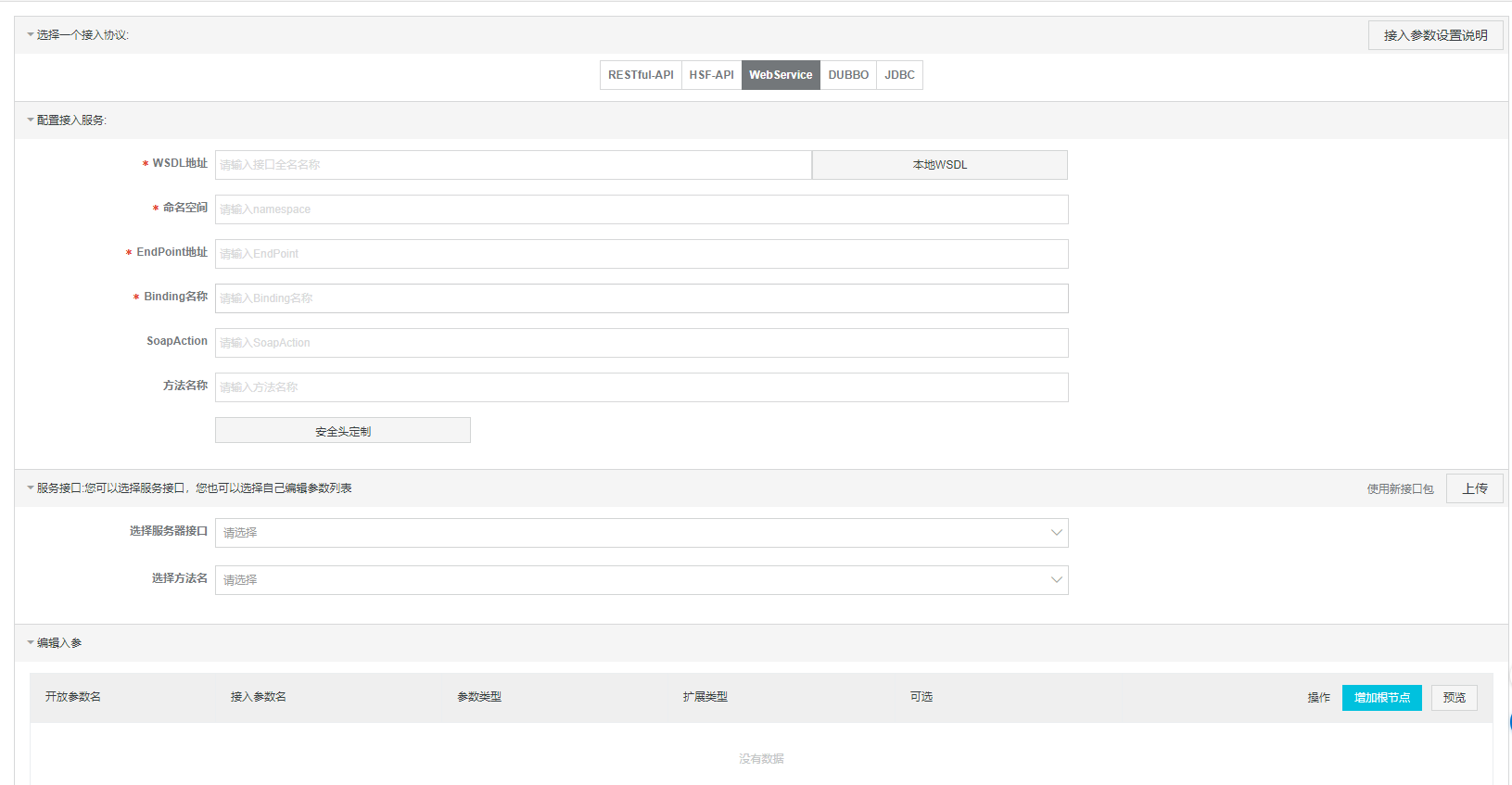Click the 预览 preview button
The image size is (1512, 785).
1454,698
